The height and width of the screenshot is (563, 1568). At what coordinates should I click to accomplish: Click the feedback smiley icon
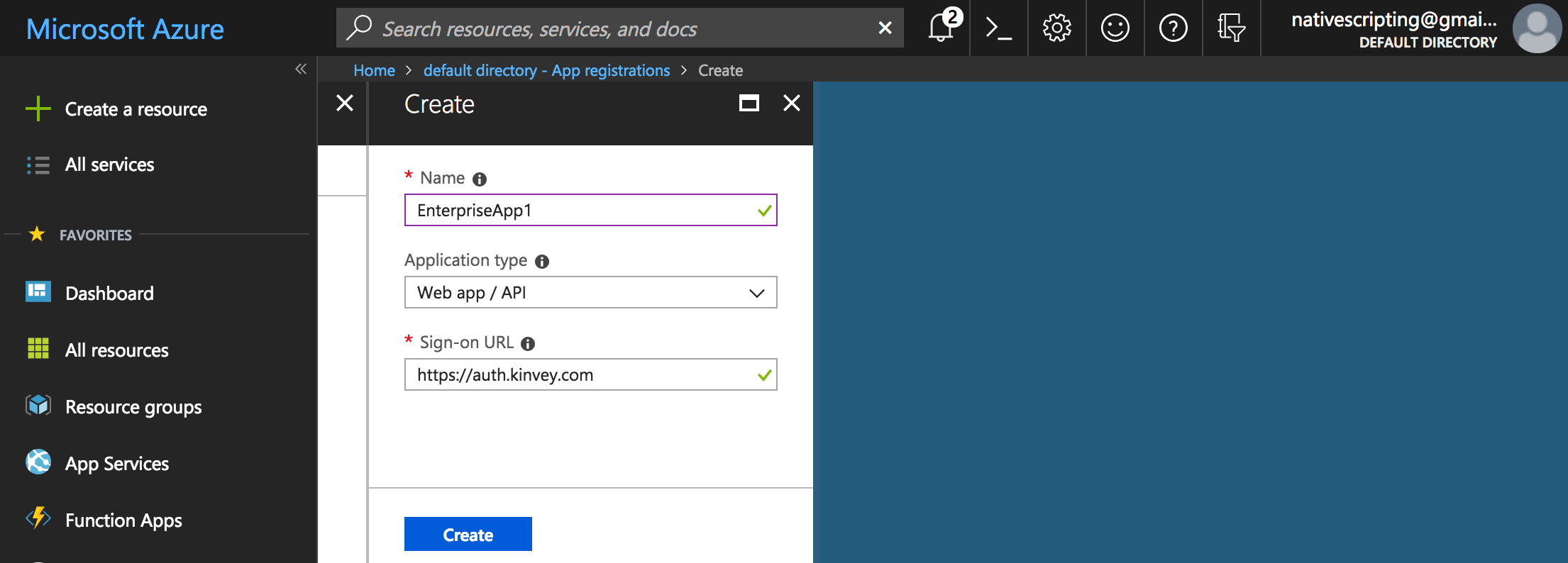coord(1115,28)
